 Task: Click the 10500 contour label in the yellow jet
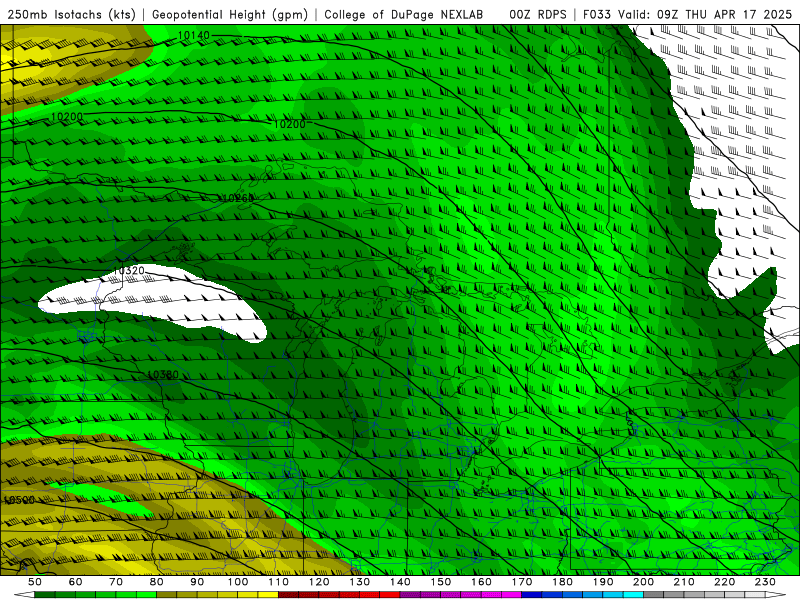click(19, 500)
